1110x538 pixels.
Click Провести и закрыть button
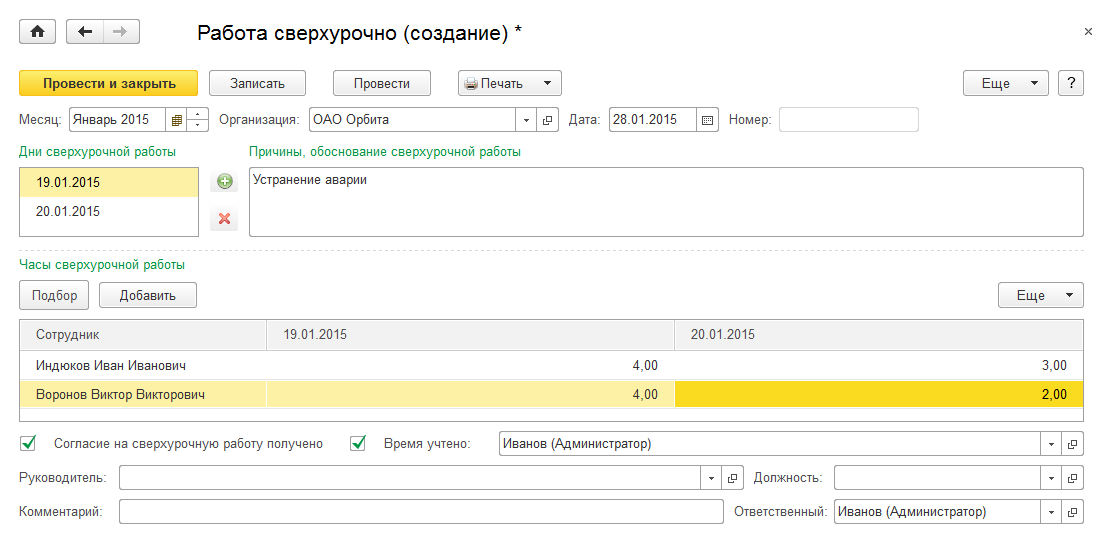109,84
